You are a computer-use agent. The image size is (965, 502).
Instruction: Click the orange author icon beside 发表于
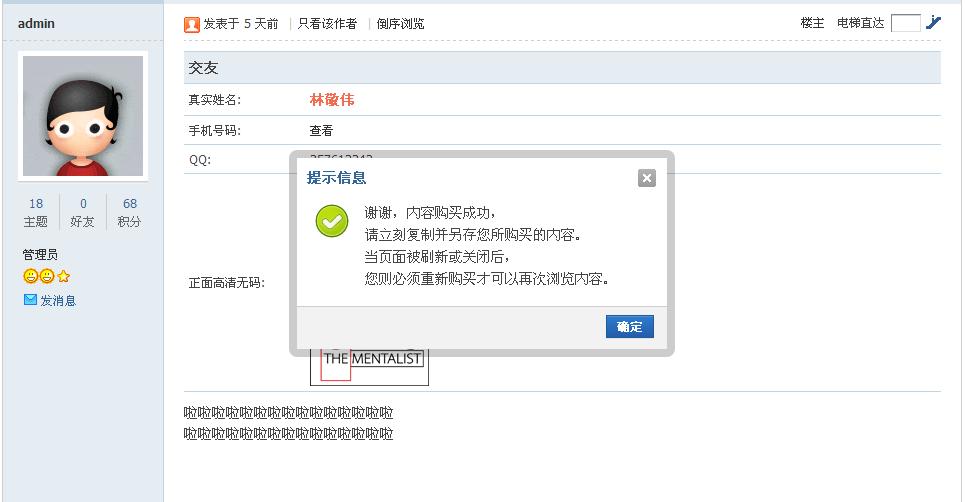(x=192, y=25)
